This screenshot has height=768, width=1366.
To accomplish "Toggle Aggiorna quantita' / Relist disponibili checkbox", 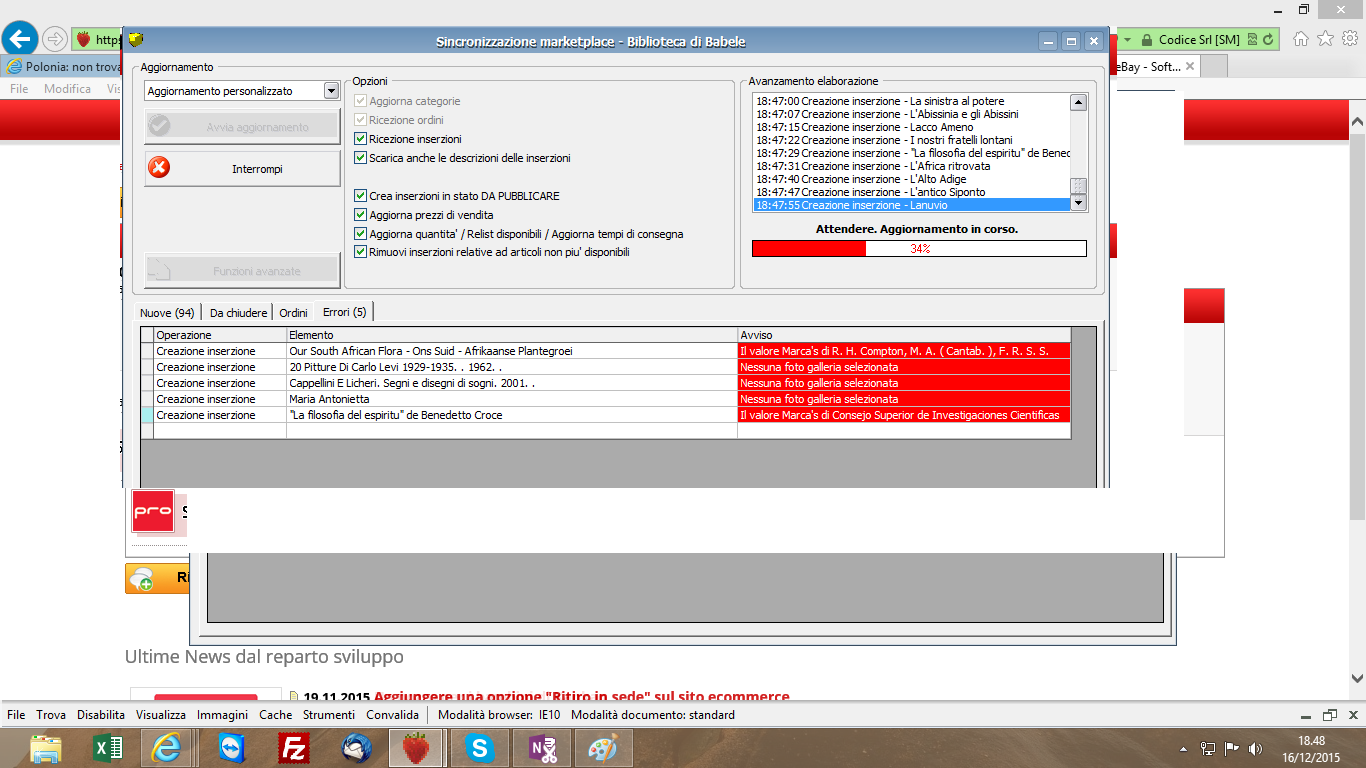I will [x=361, y=234].
